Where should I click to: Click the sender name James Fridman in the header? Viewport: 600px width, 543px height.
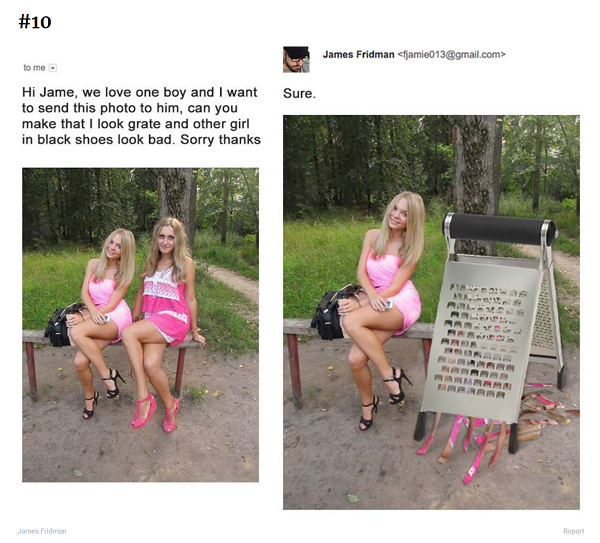pyautogui.click(x=358, y=55)
